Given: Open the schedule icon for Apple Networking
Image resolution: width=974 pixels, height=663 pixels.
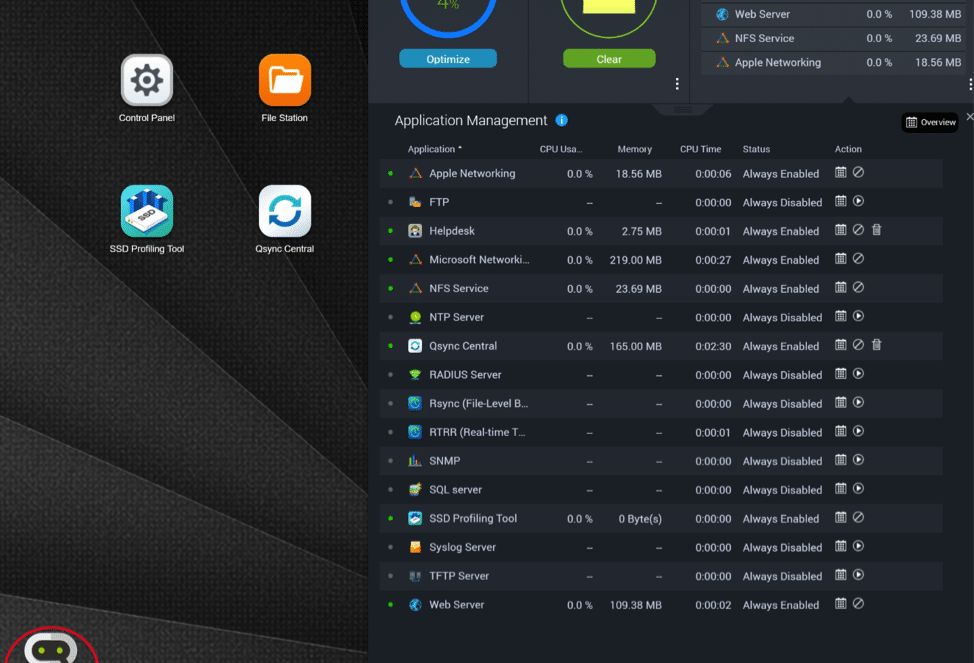Looking at the screenshot, I should coord(840,173).
